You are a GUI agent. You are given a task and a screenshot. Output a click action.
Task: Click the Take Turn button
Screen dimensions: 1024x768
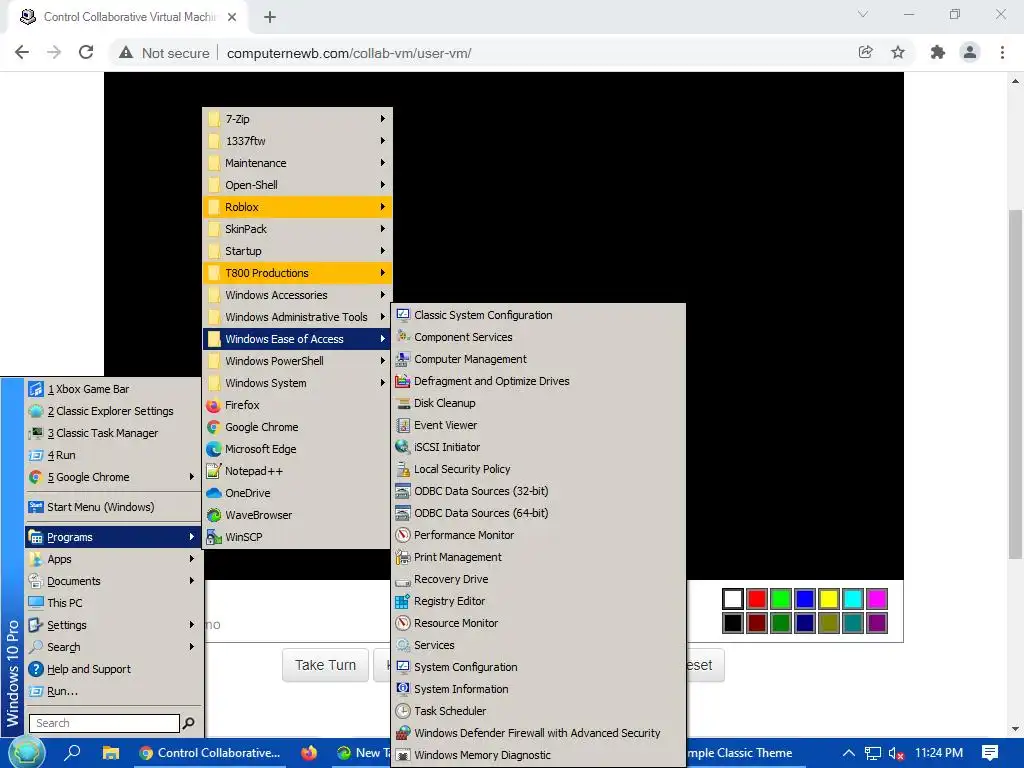(x=325, y=665)
